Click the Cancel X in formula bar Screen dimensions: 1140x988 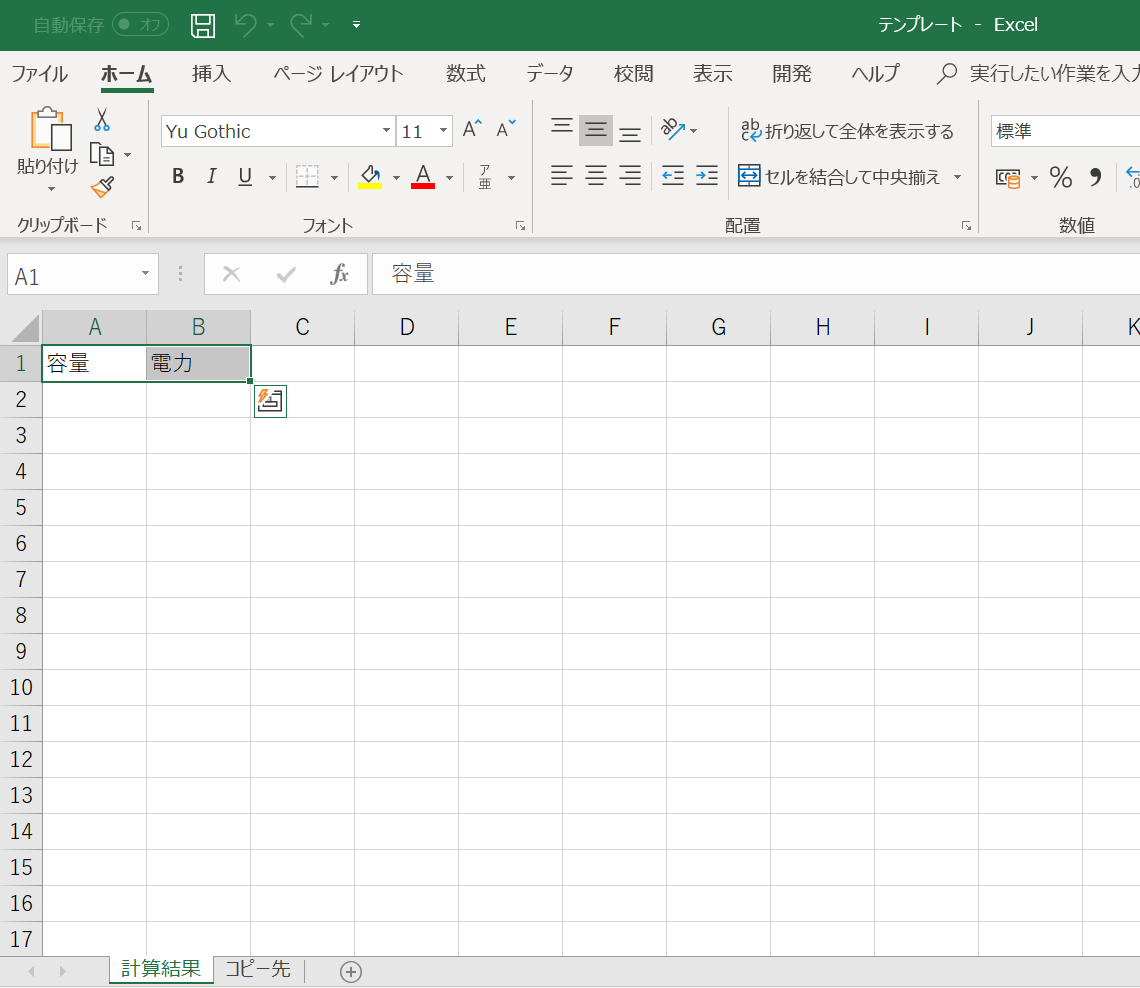click(x=231, y=274)
